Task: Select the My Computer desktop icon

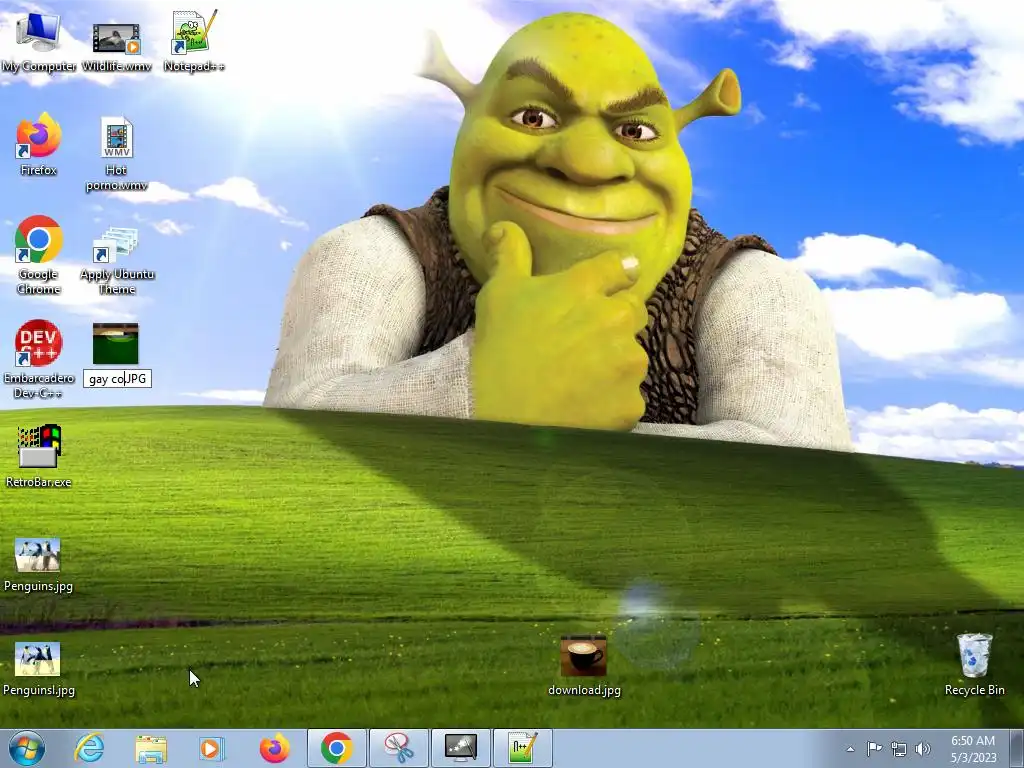Action: point(39,41)
